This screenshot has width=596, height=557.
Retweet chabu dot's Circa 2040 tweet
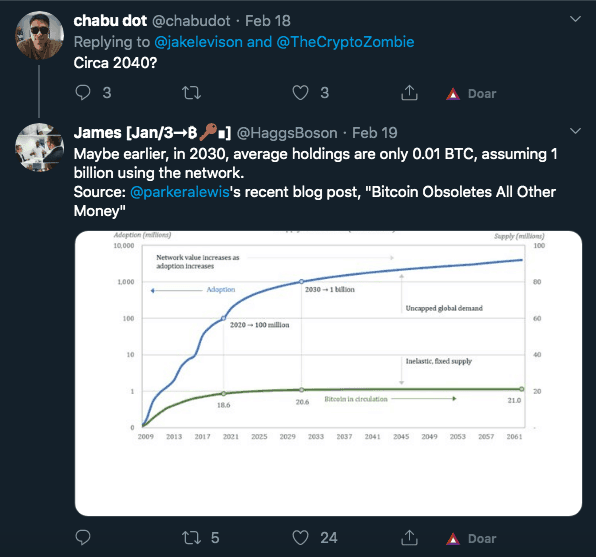coord(191,93)
